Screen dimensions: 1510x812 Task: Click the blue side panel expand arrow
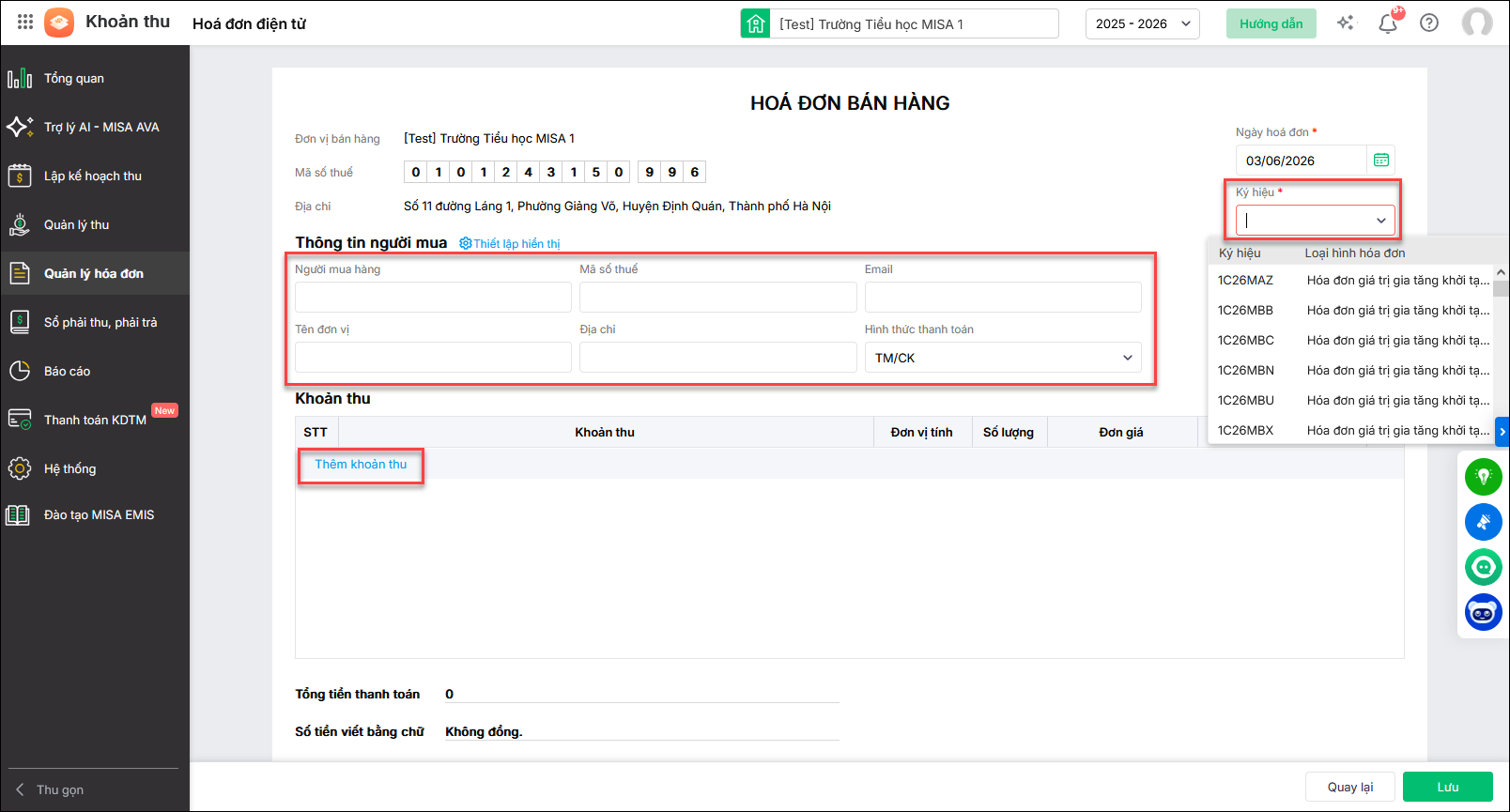1502,432
